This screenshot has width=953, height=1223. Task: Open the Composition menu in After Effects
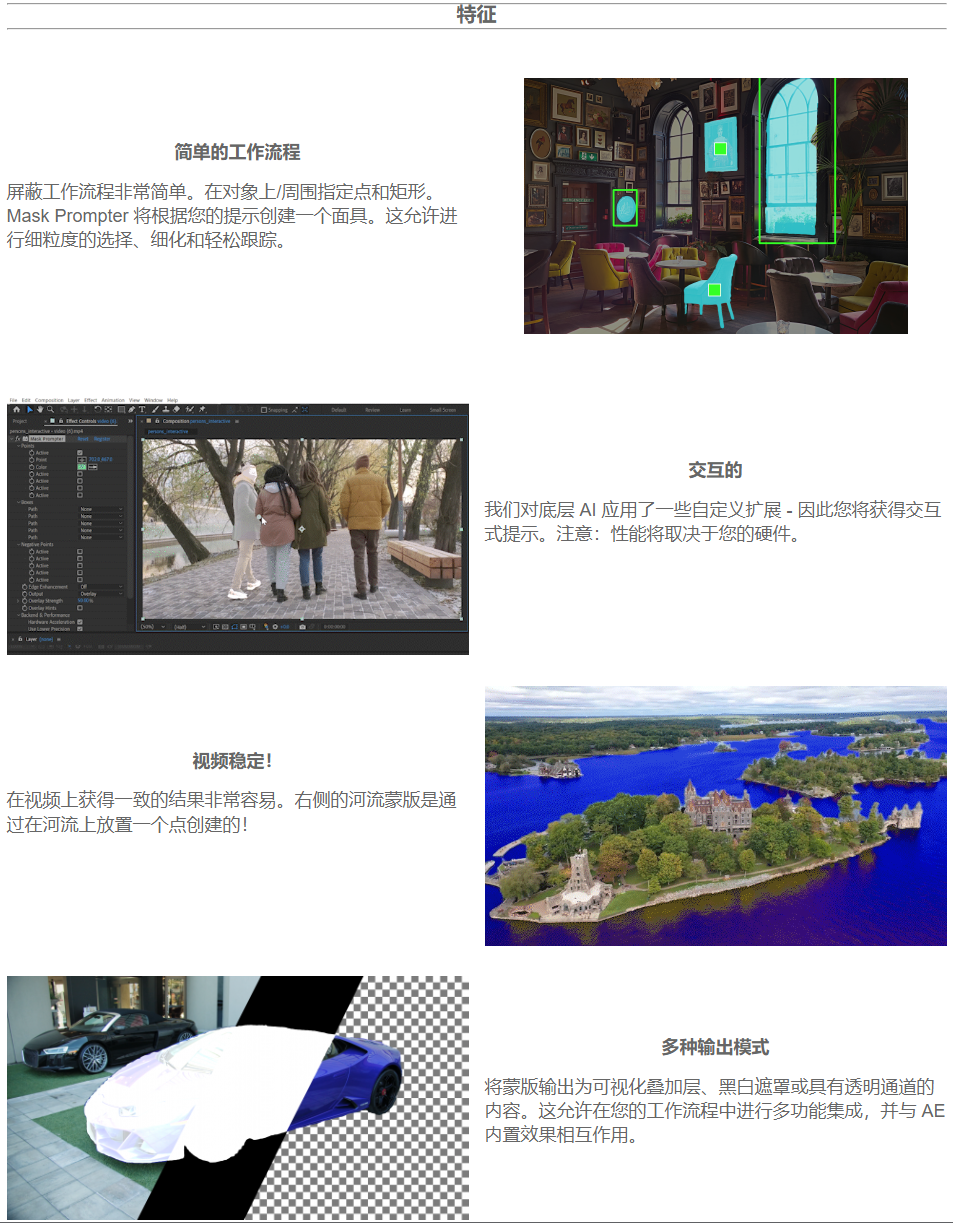pos(49,400)
